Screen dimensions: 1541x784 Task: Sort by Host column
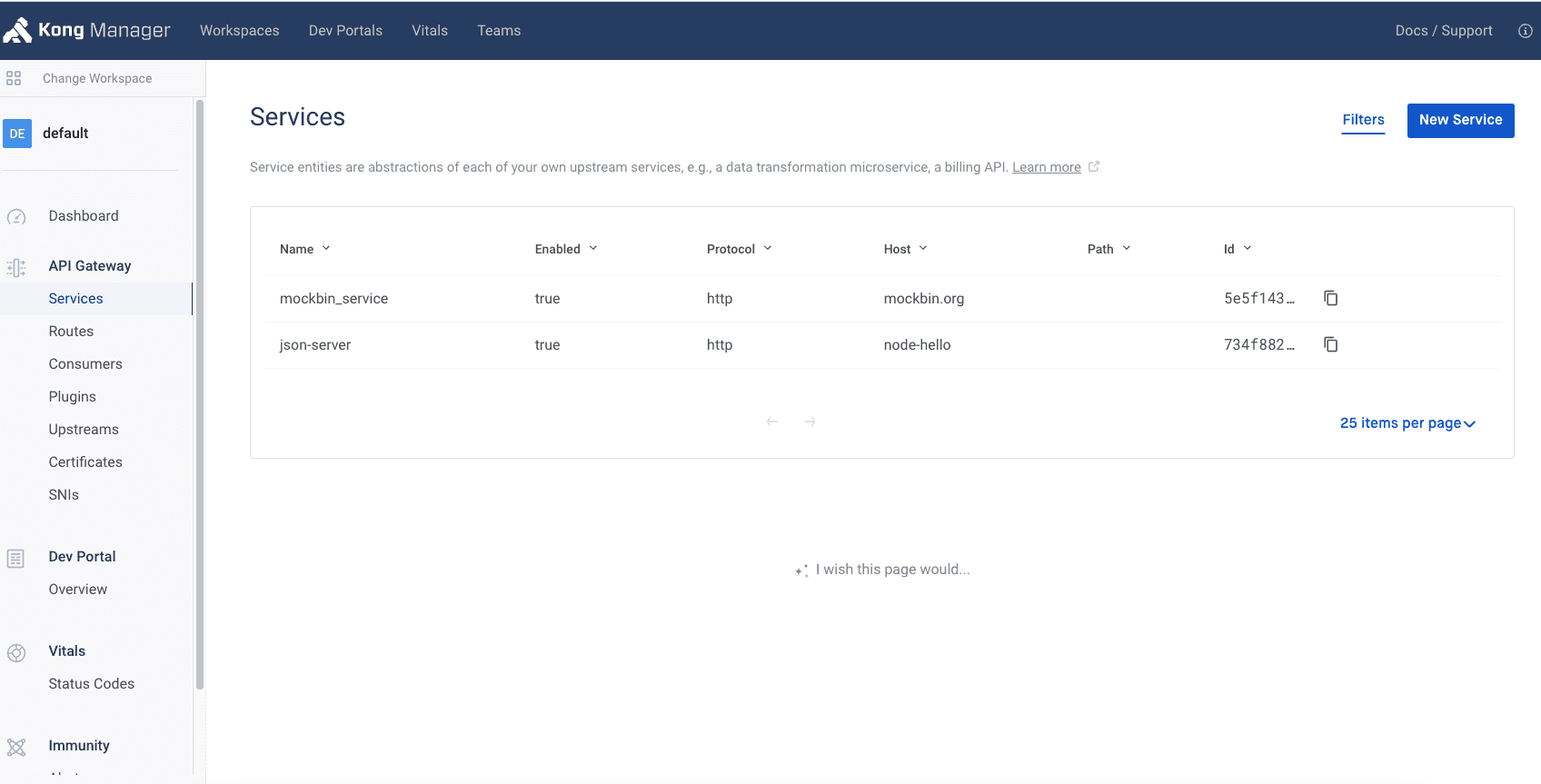[x=906, y=249]
